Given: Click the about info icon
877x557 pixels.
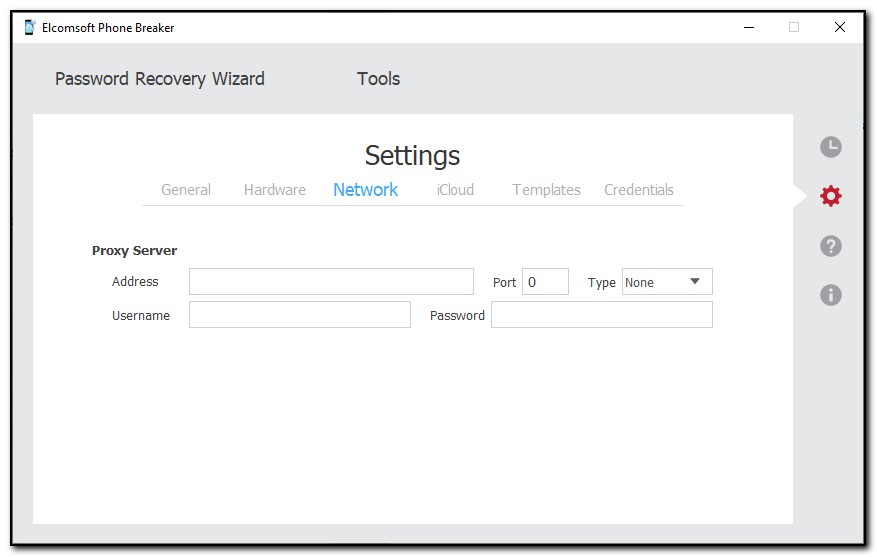Looking at the screenshot, I should (830, 295).
